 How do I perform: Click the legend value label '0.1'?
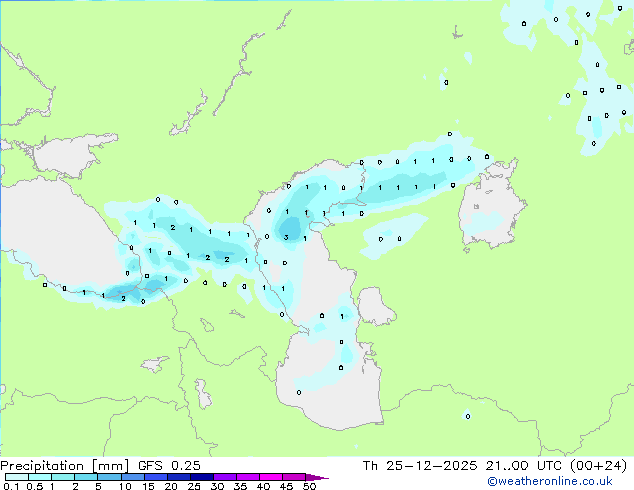coord(11,486)
